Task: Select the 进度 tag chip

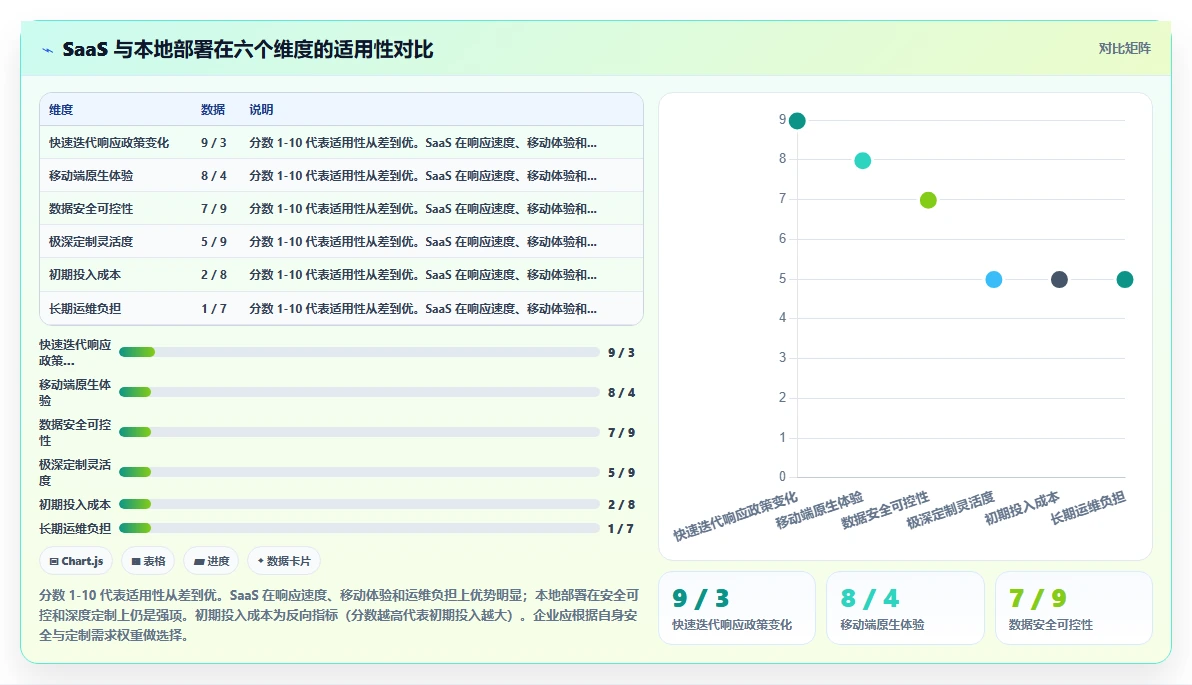Action: click(x=211, y=561)
